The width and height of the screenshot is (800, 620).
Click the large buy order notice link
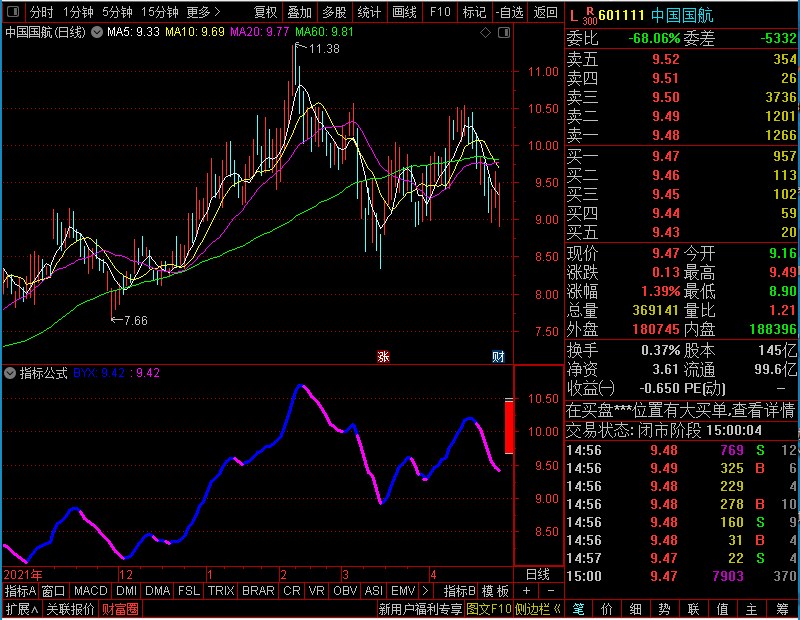point(680,410)
